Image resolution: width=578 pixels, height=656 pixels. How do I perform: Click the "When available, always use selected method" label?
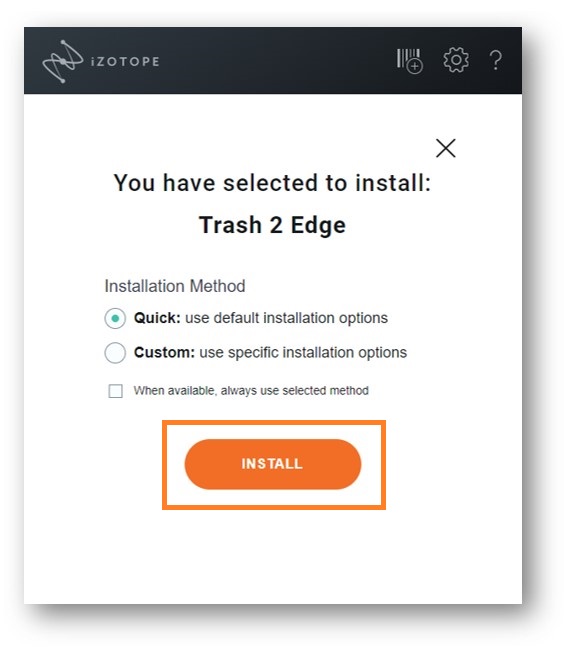pos(251,391)
